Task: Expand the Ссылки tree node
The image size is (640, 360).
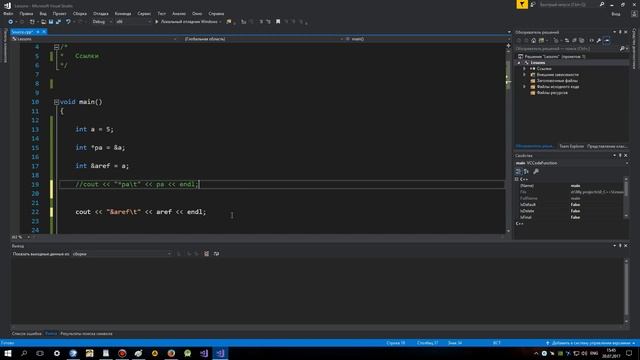Action: pyautogui.click(x=524, y=69)
